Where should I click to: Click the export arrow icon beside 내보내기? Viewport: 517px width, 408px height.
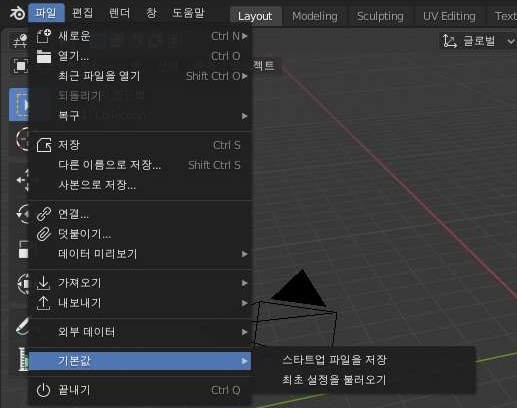coord(43,303)
